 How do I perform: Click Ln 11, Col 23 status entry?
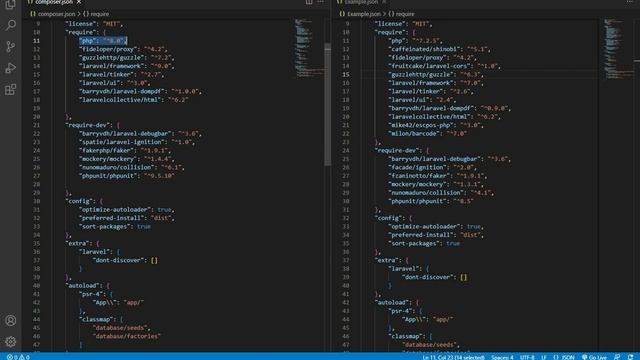pyautogui.click(x=453, y=357)
